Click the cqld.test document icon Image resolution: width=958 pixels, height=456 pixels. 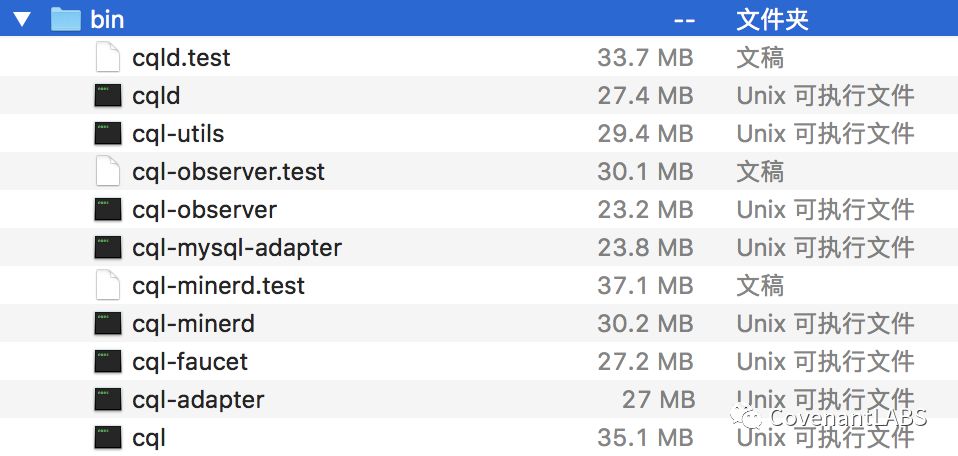click(108, 57)
